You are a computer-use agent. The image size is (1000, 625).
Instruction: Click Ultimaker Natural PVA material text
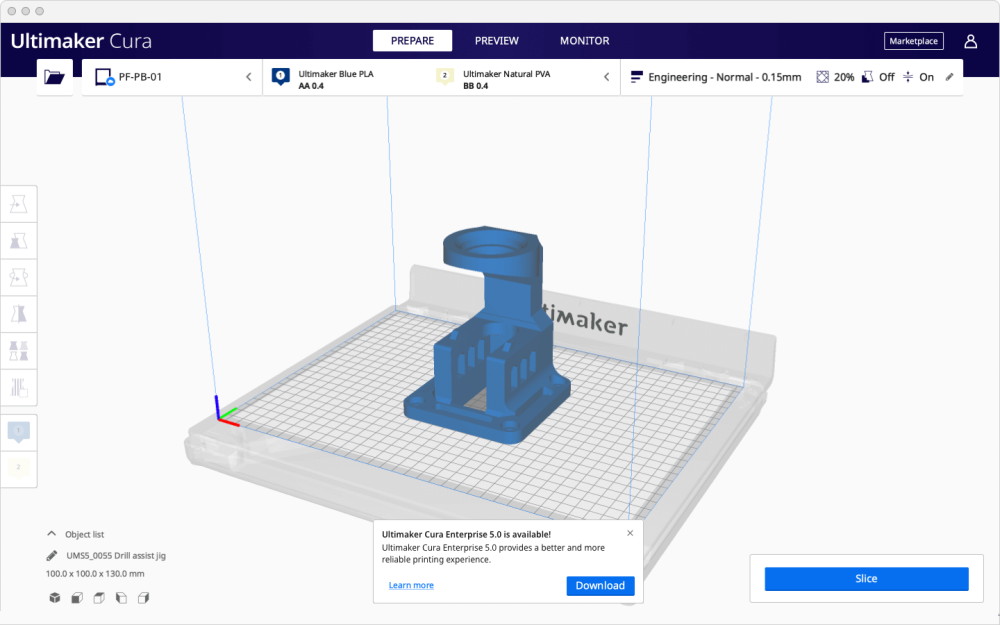[506, 74]
